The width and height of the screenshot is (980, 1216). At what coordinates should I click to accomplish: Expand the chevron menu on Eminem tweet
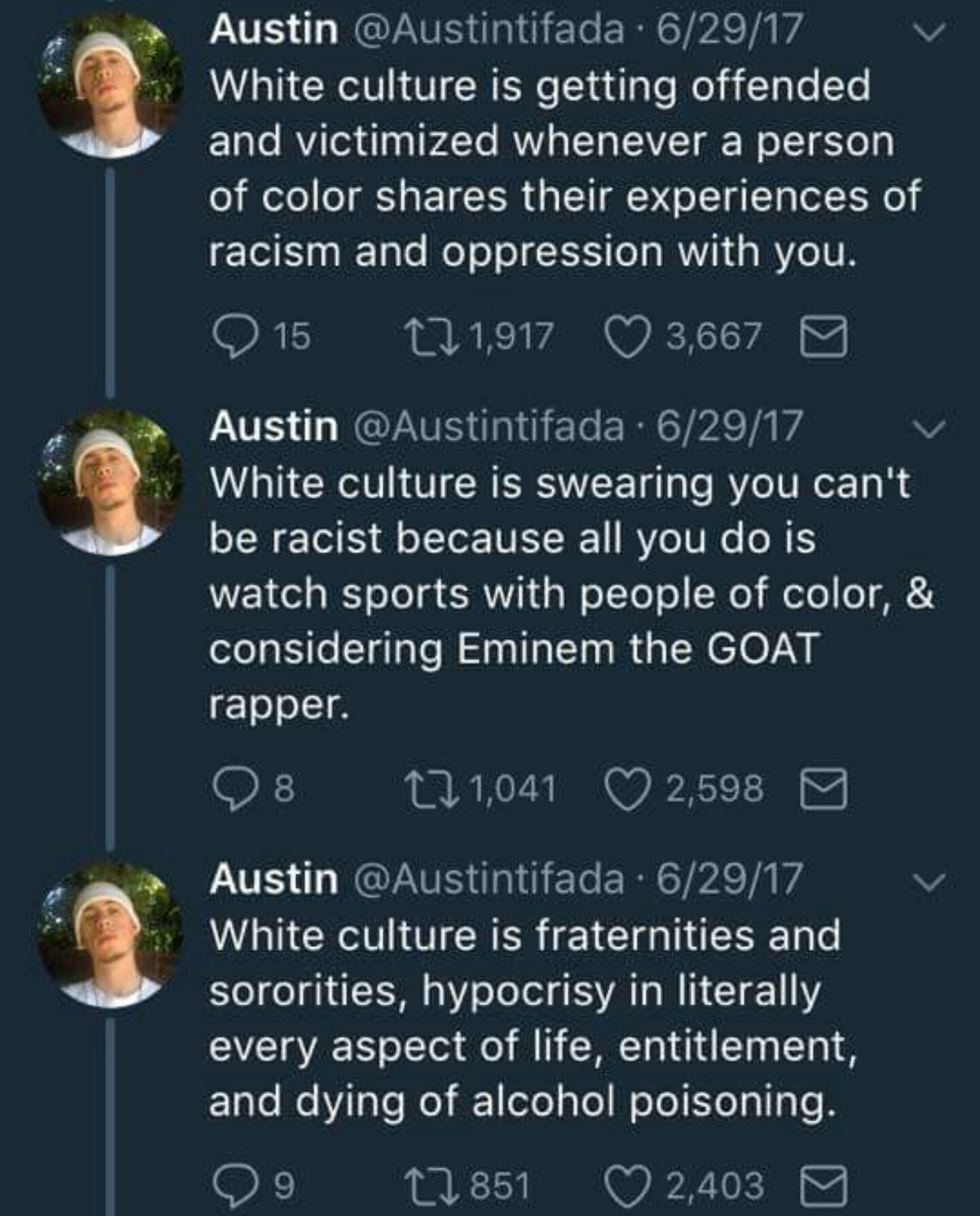pos(931,428)
